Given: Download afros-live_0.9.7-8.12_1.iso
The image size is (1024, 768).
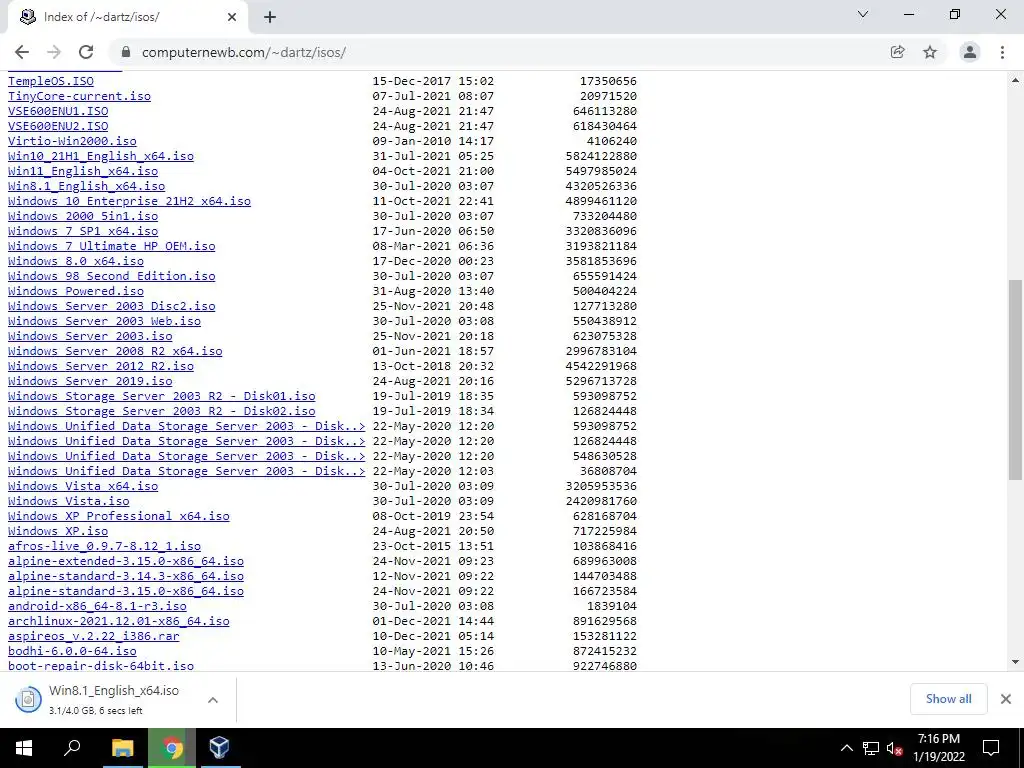Looking at the screenshot, I should pyautogui.click(x=104, y=547).
